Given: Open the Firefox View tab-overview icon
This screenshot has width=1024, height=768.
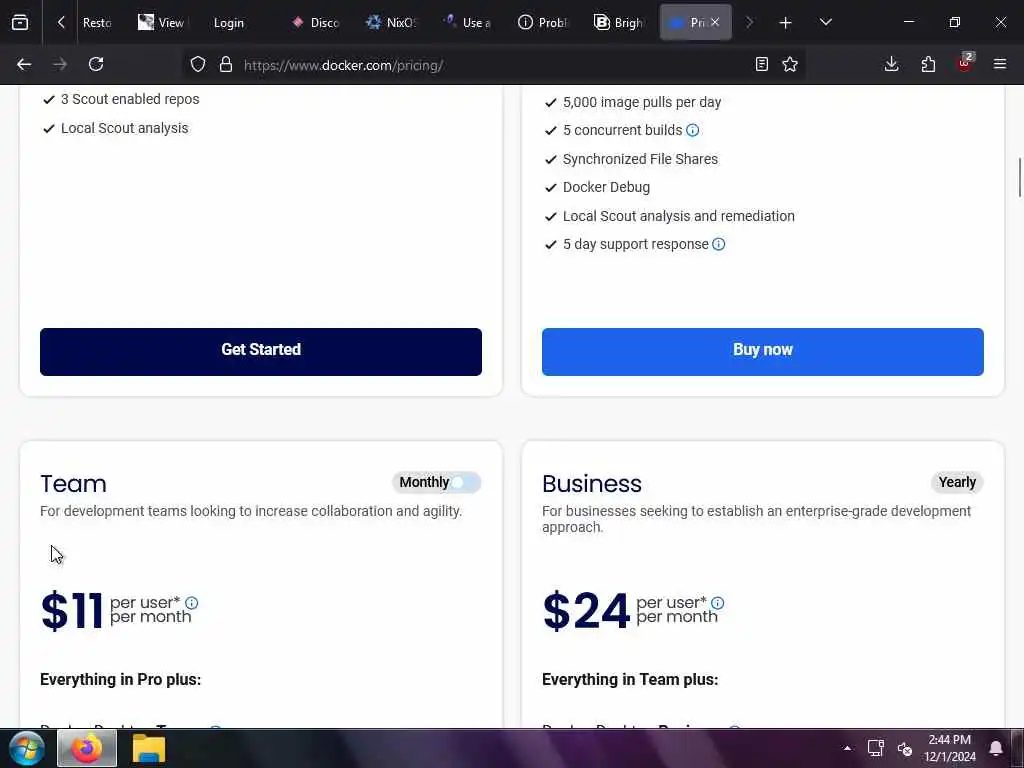Looking at the screenshot, I should click(x=20, y=22).
